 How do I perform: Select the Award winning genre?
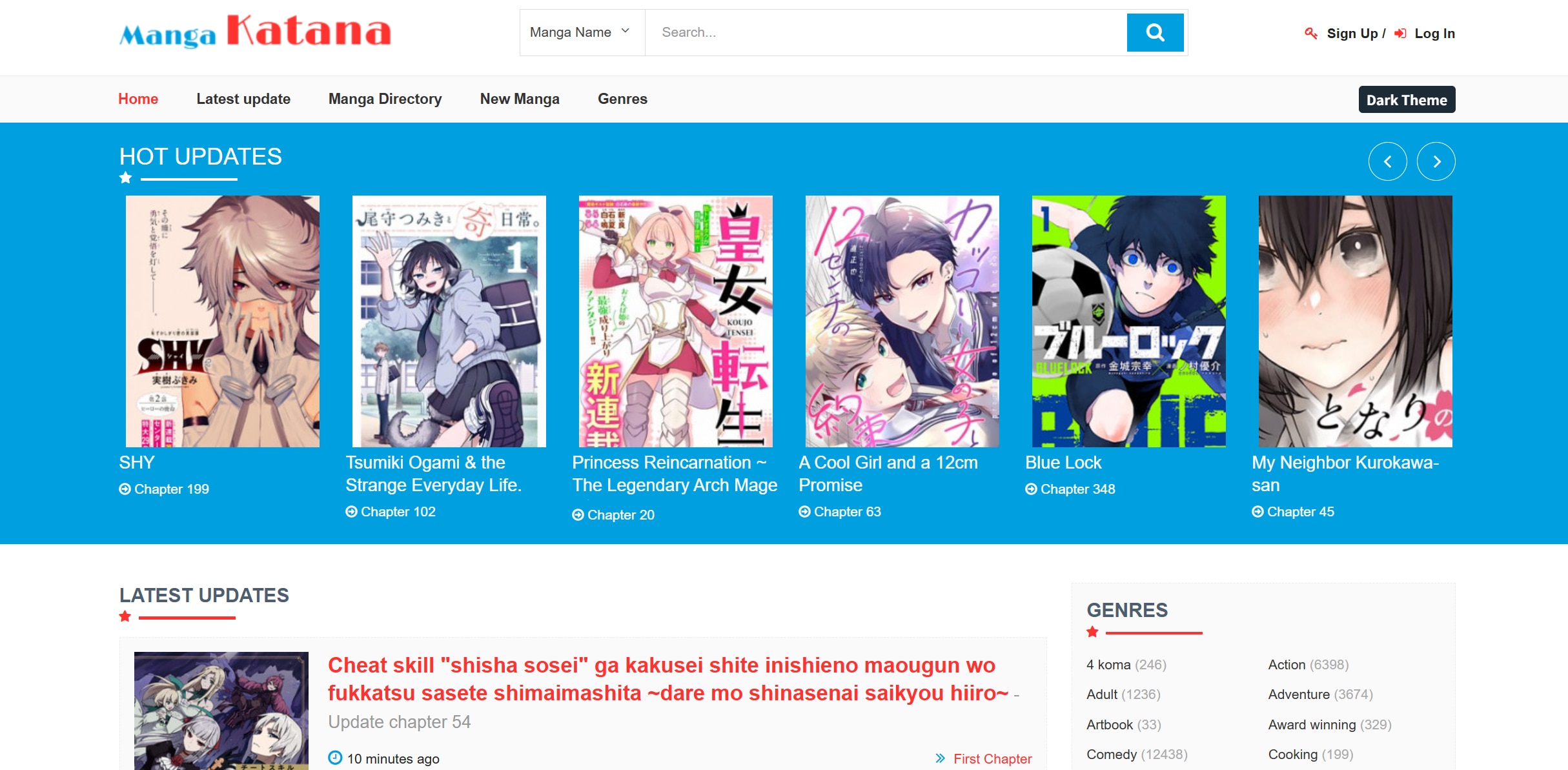[x=1312, y=725]
